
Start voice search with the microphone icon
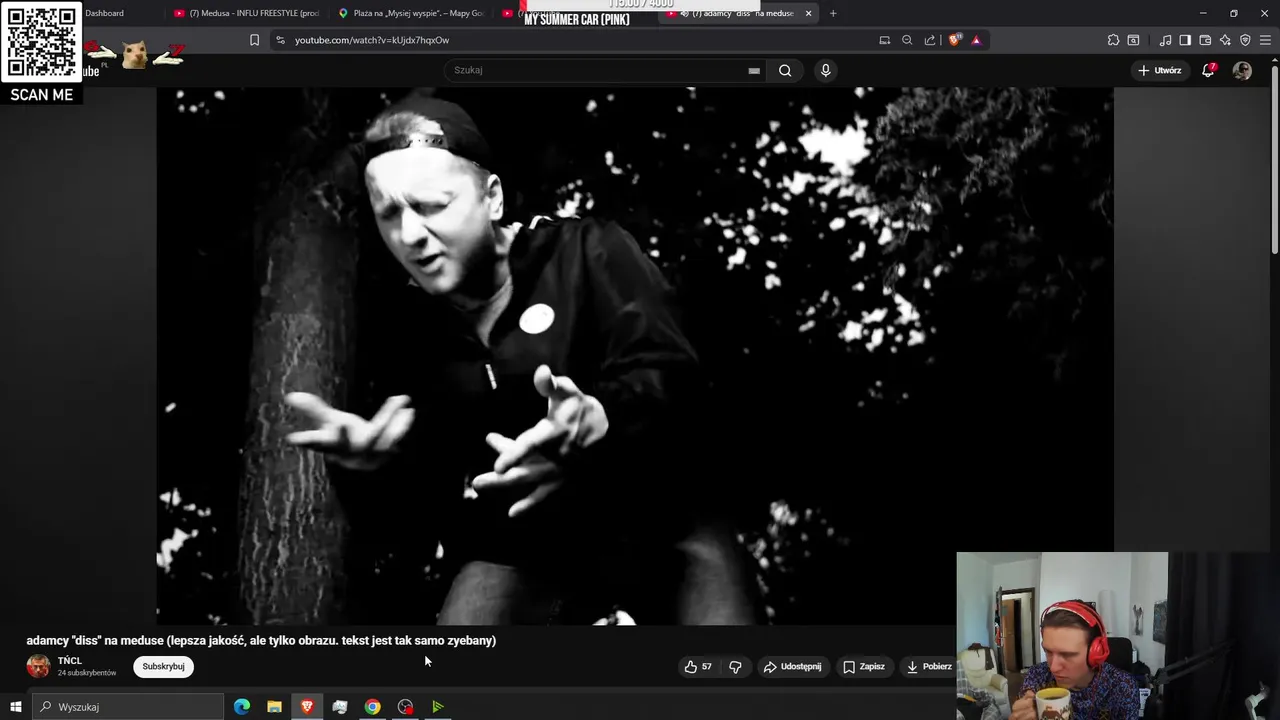point(825,70)
